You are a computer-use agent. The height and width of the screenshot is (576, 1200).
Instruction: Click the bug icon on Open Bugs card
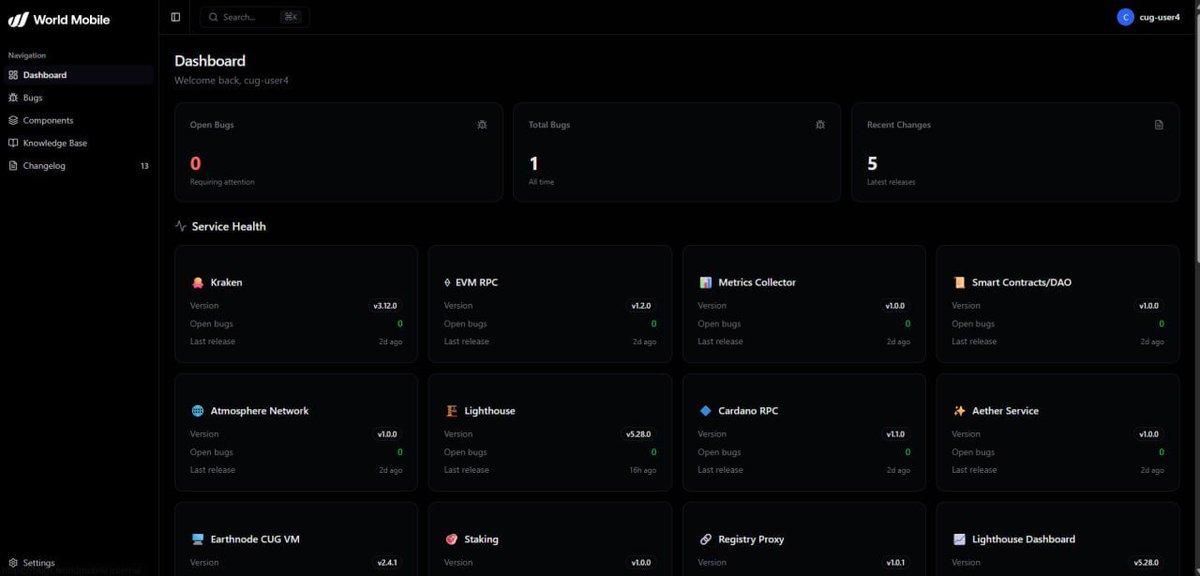[482, 125]
